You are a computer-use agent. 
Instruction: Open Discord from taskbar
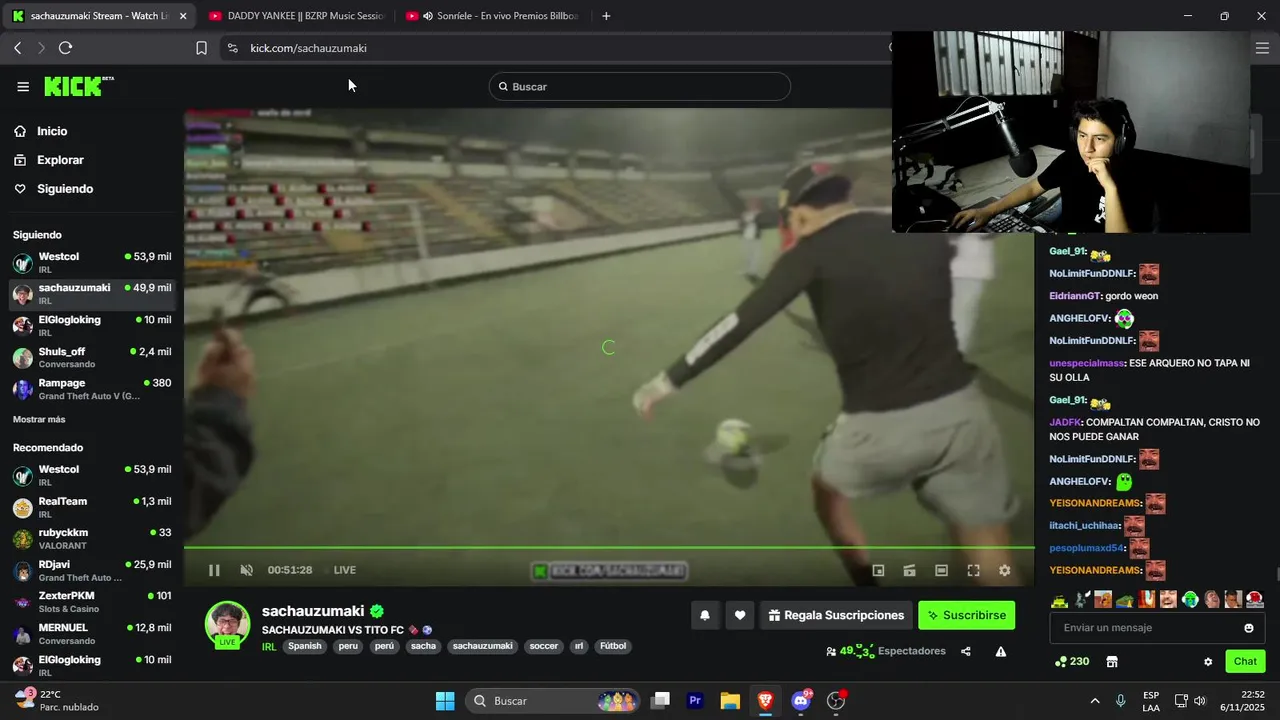800,701
